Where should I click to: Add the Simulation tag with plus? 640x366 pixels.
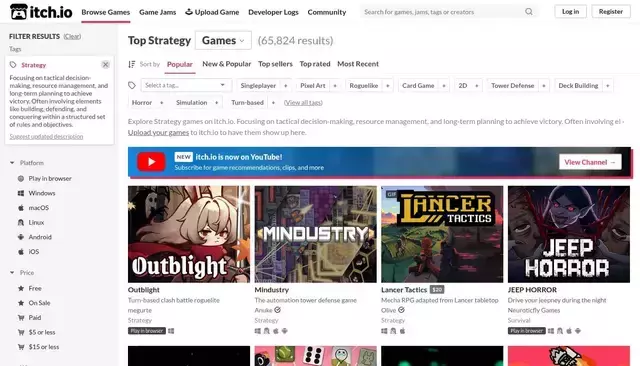click(217, 103)
